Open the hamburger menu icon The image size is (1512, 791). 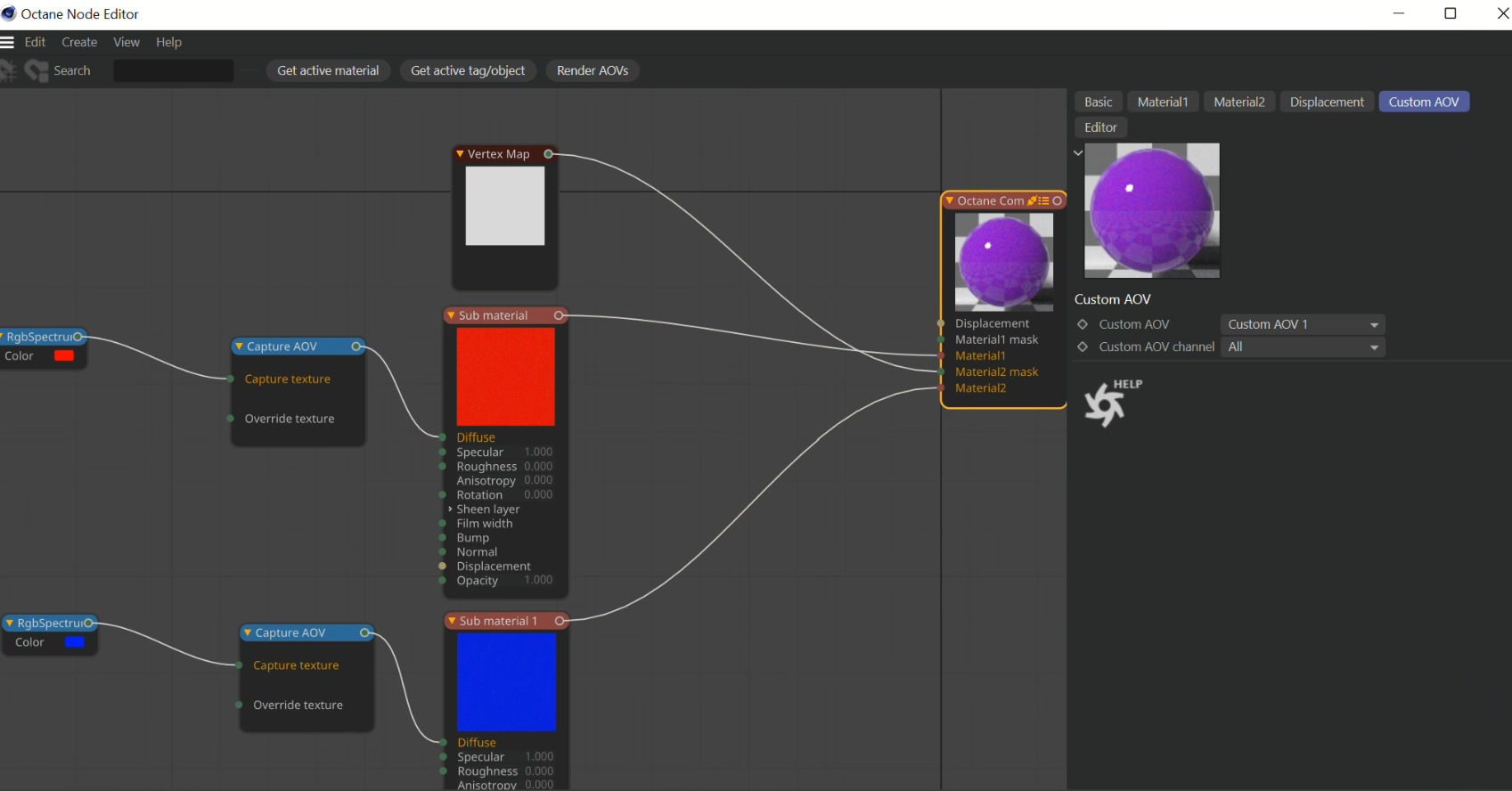point(7,42)
